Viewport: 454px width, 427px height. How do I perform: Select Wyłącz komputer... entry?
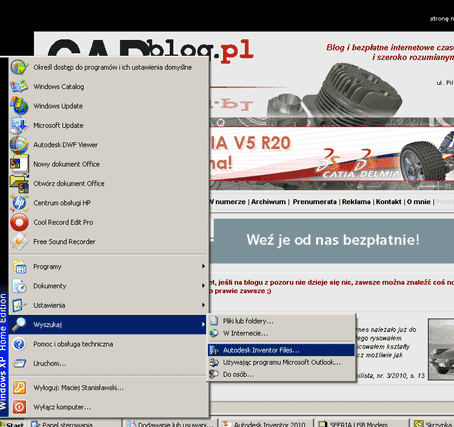pos(108,407)
